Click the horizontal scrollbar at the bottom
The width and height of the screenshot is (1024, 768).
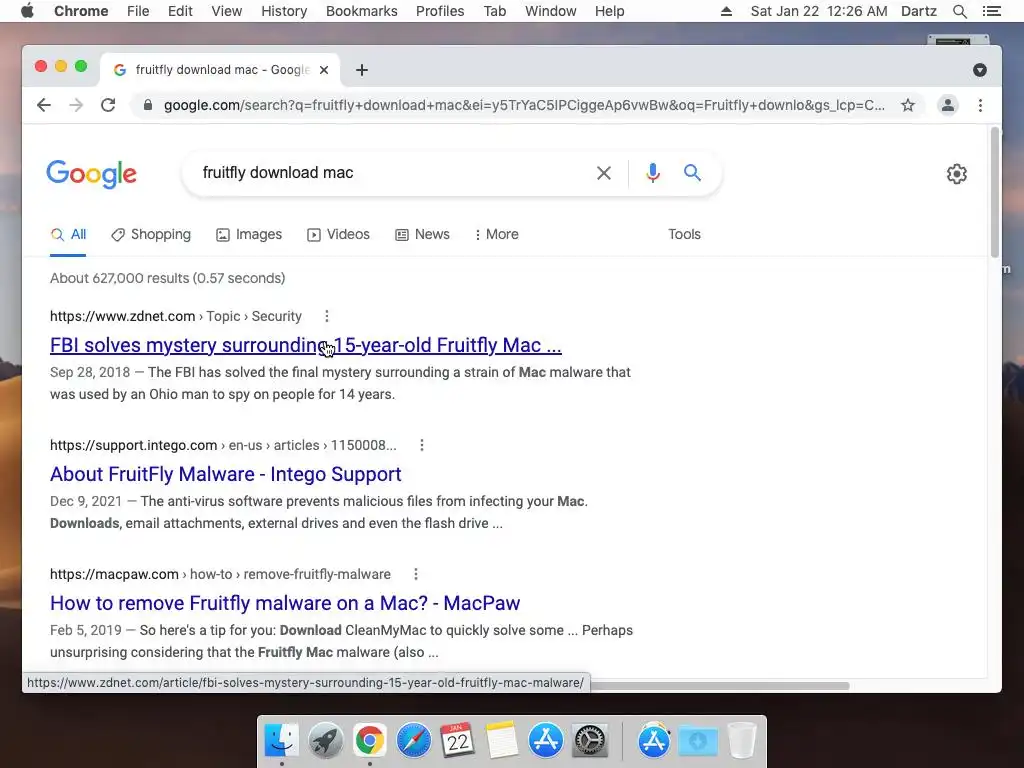tap(720, 686)
